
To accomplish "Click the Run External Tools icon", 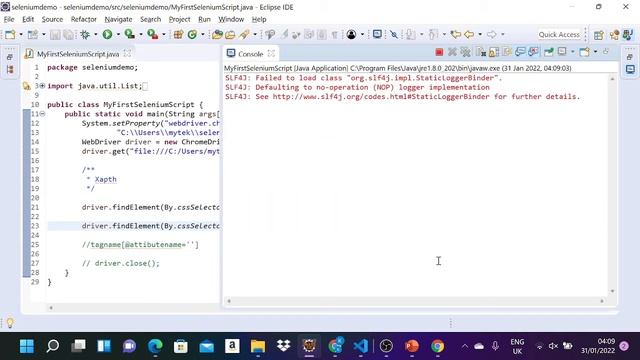I will tap(152, 35).
